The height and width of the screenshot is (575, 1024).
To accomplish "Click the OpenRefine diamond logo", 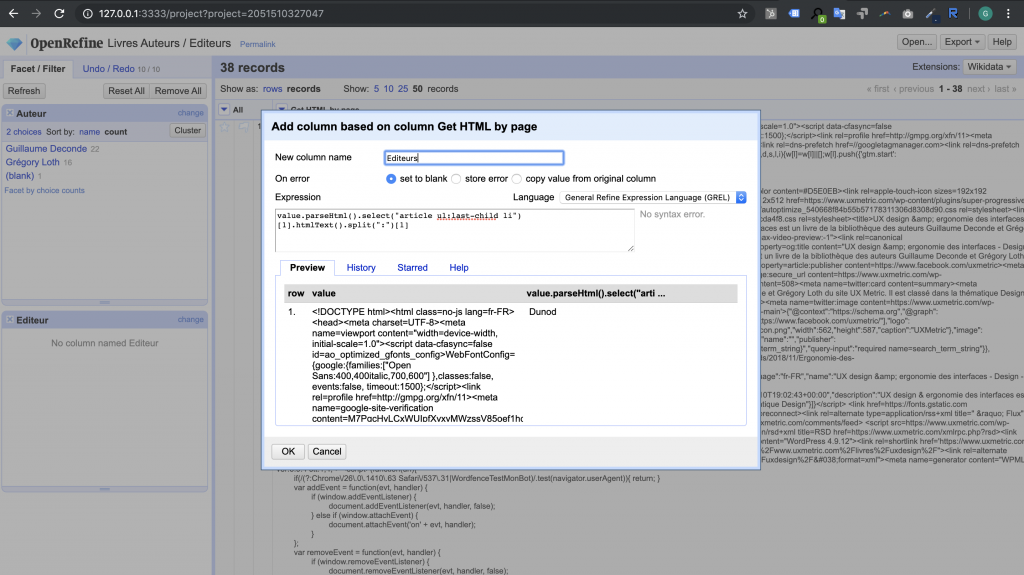I will [14, 44].
